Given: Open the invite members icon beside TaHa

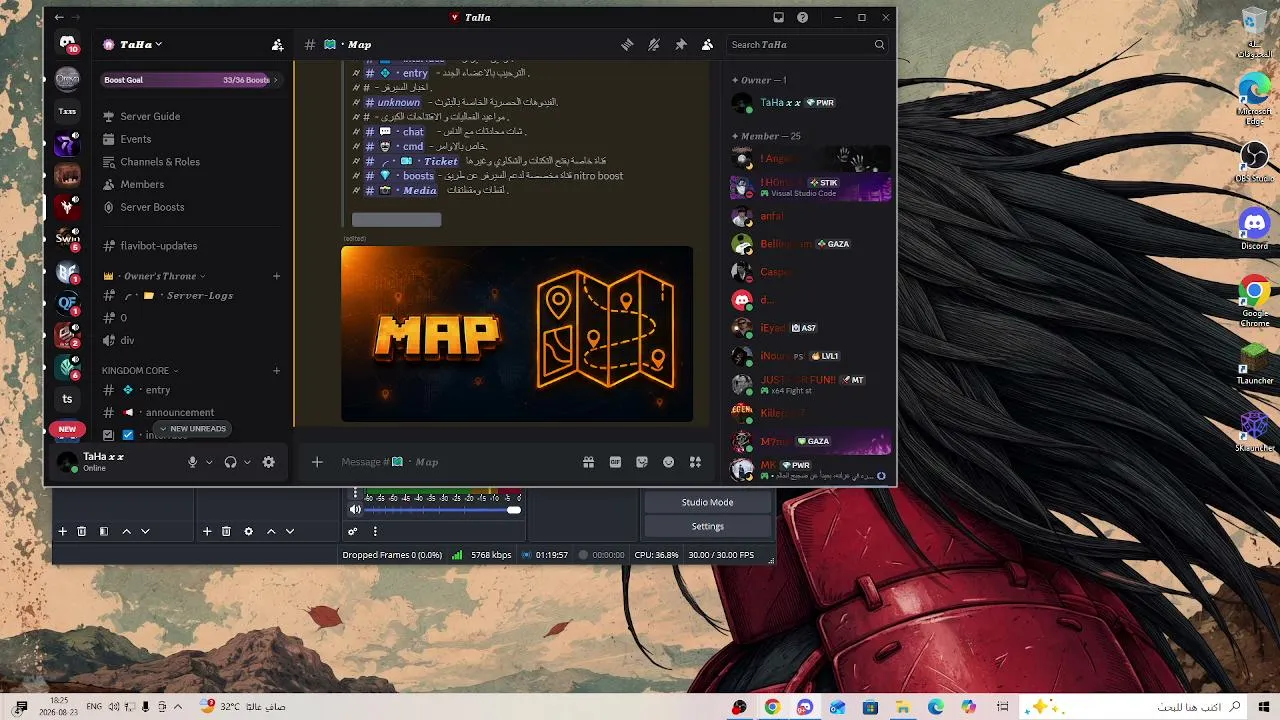Looking at the screenshot, I should click(x=277, y=45).
